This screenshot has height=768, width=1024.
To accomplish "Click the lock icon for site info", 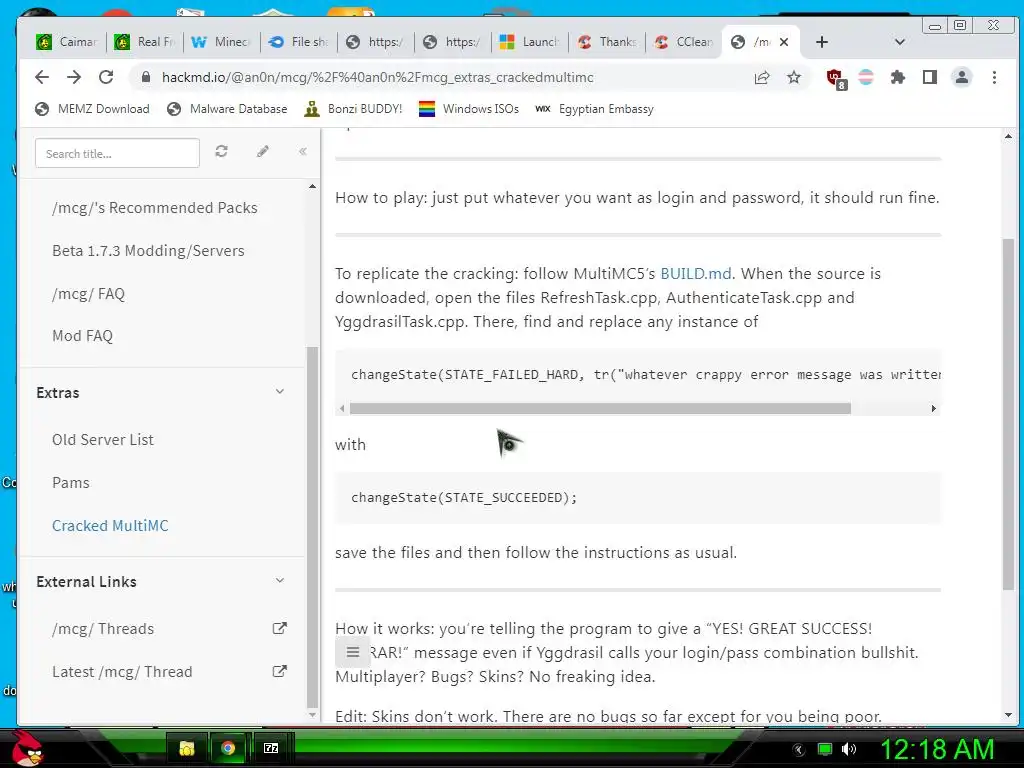I will coord(146,77).
